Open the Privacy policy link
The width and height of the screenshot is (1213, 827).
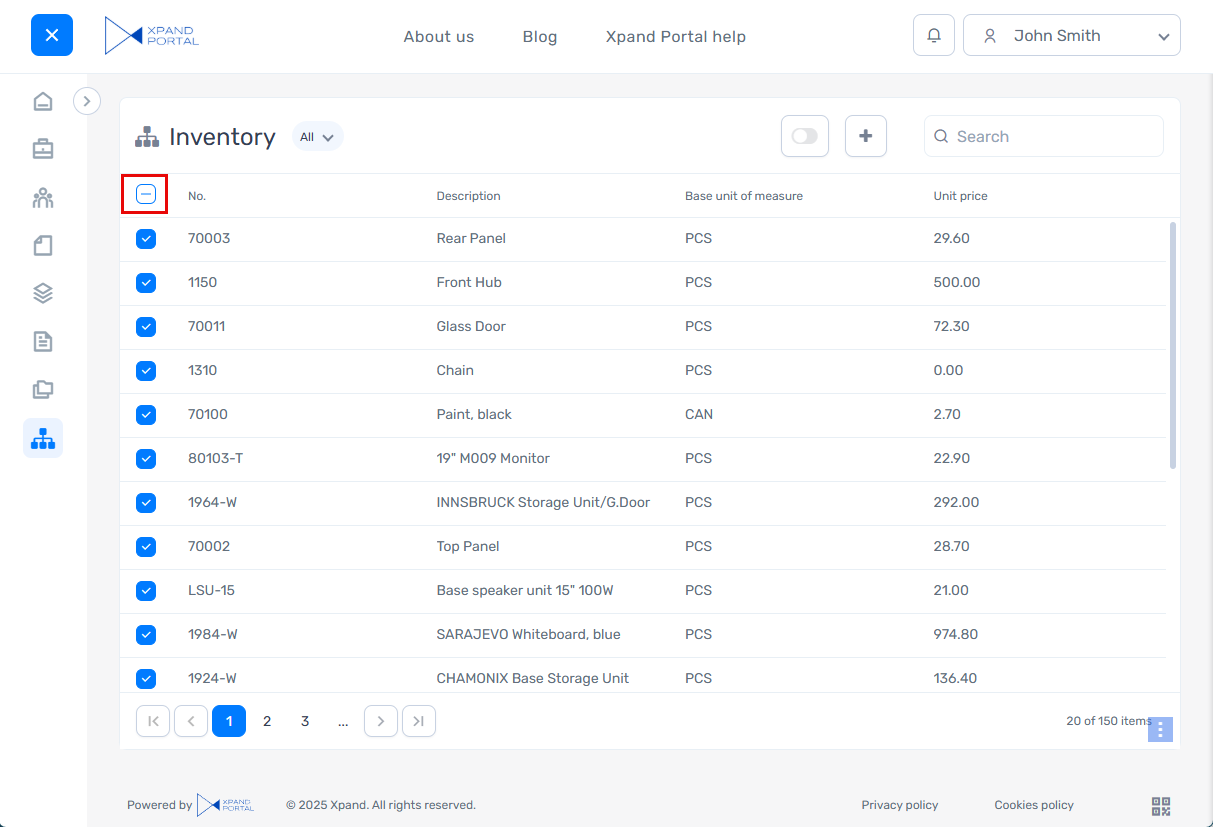(x=900, y=805)
